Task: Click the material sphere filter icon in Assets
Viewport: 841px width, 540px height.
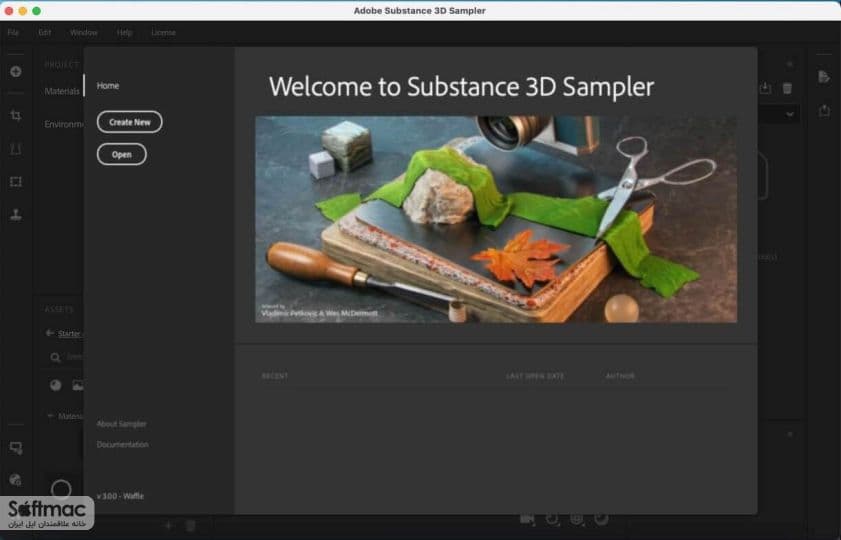Action: 55,385
